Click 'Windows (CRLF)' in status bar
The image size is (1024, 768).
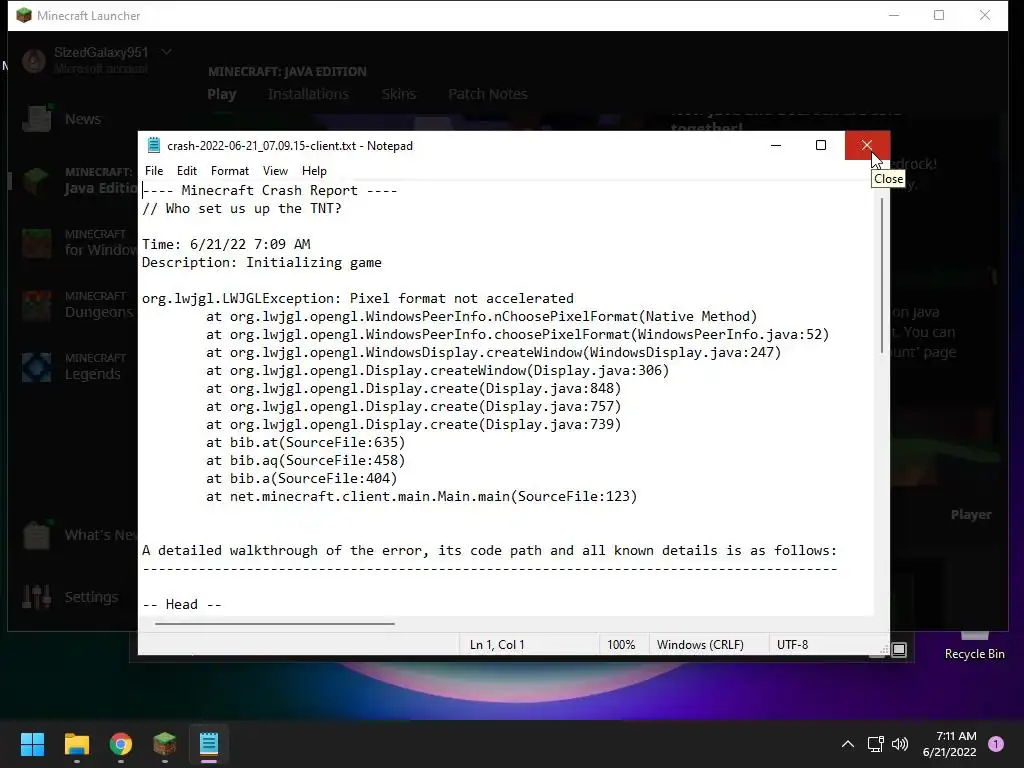point(700,645)
